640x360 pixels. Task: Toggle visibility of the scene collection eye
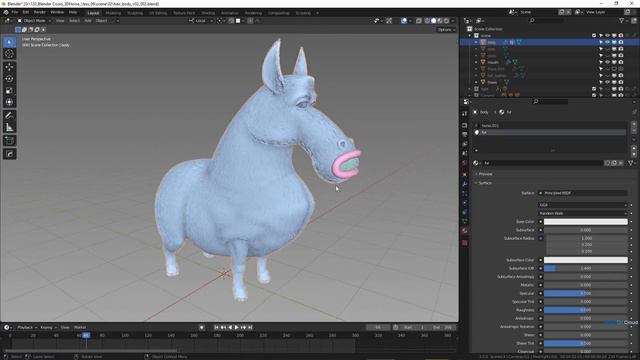(607, 36)
